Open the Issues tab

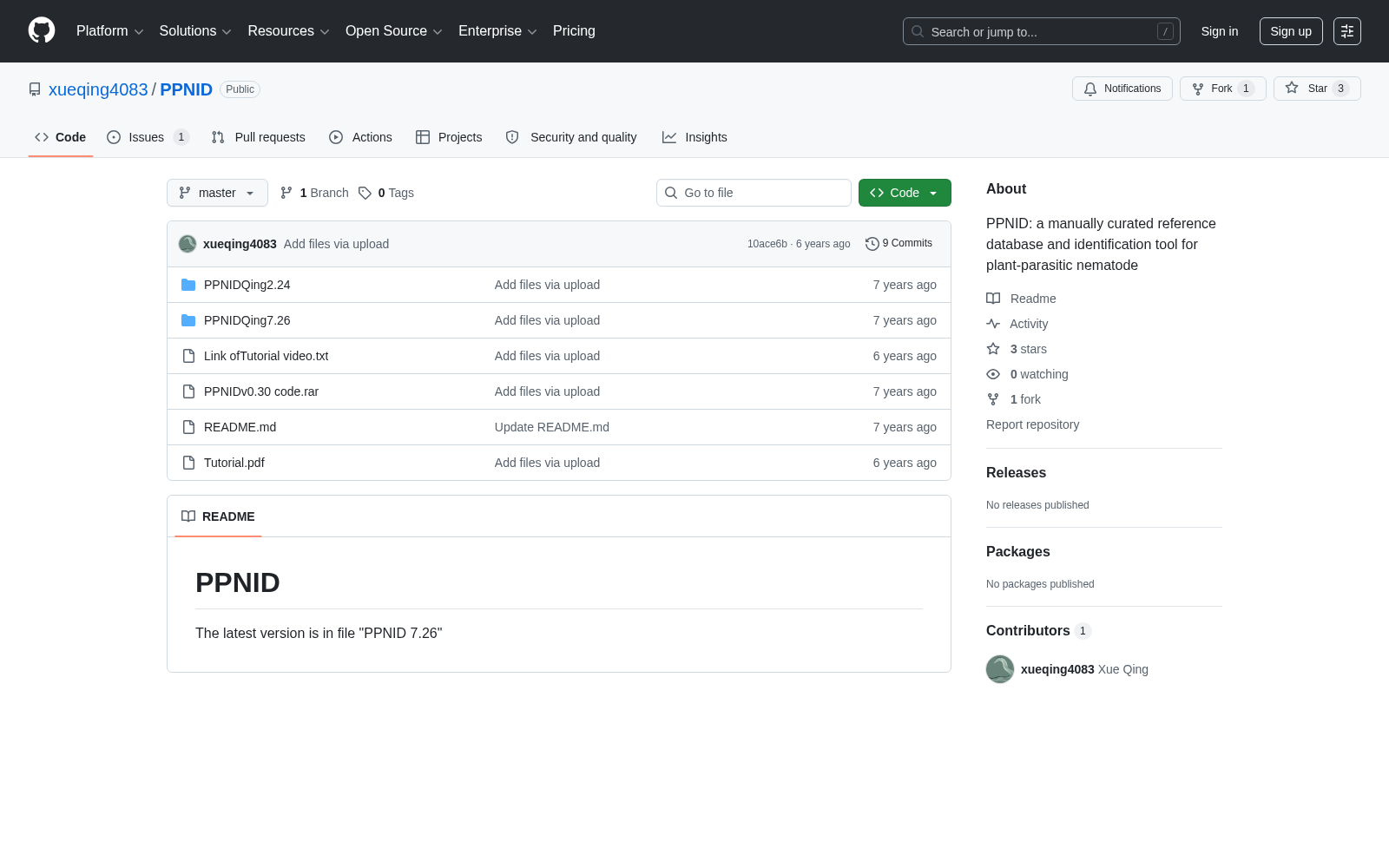148,137
